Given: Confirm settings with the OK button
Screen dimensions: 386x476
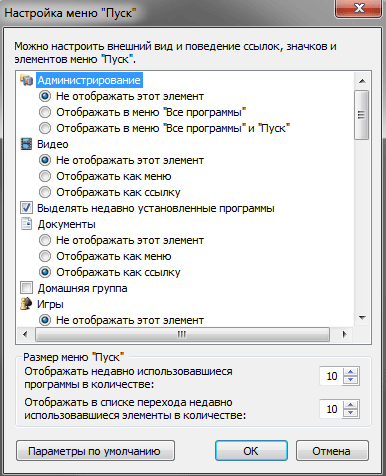Looking at the screenshot, I should pos(251,451).
